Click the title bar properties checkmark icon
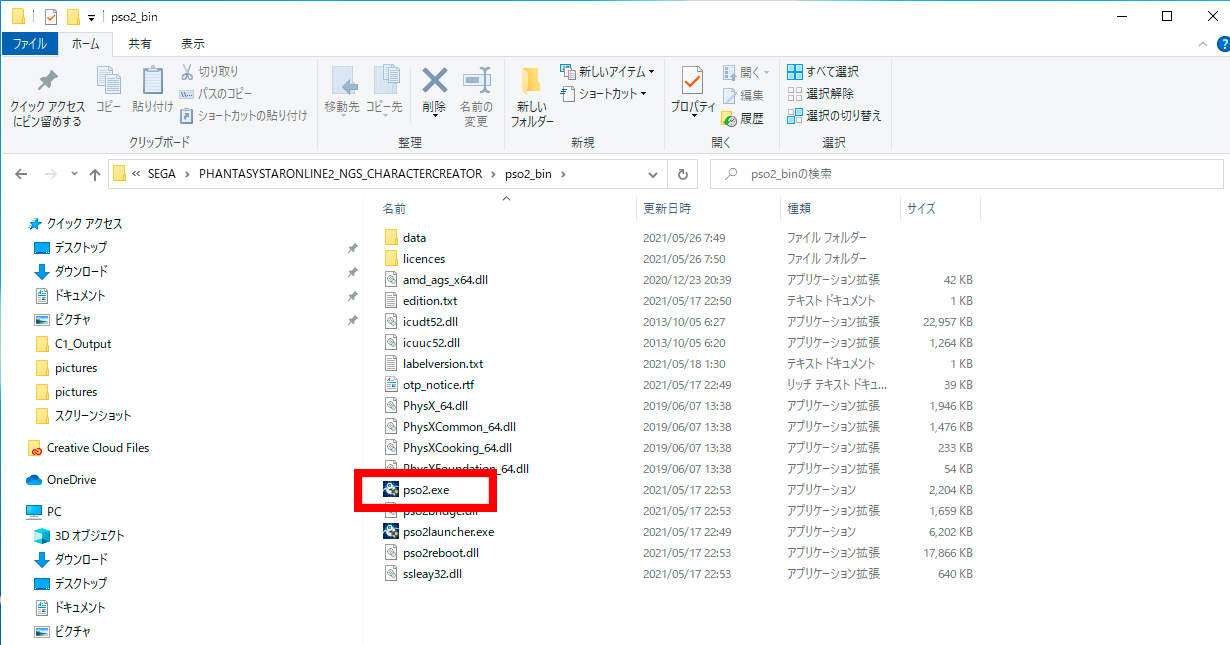The height and width of the screenshot is (645, 1230). 51,17
